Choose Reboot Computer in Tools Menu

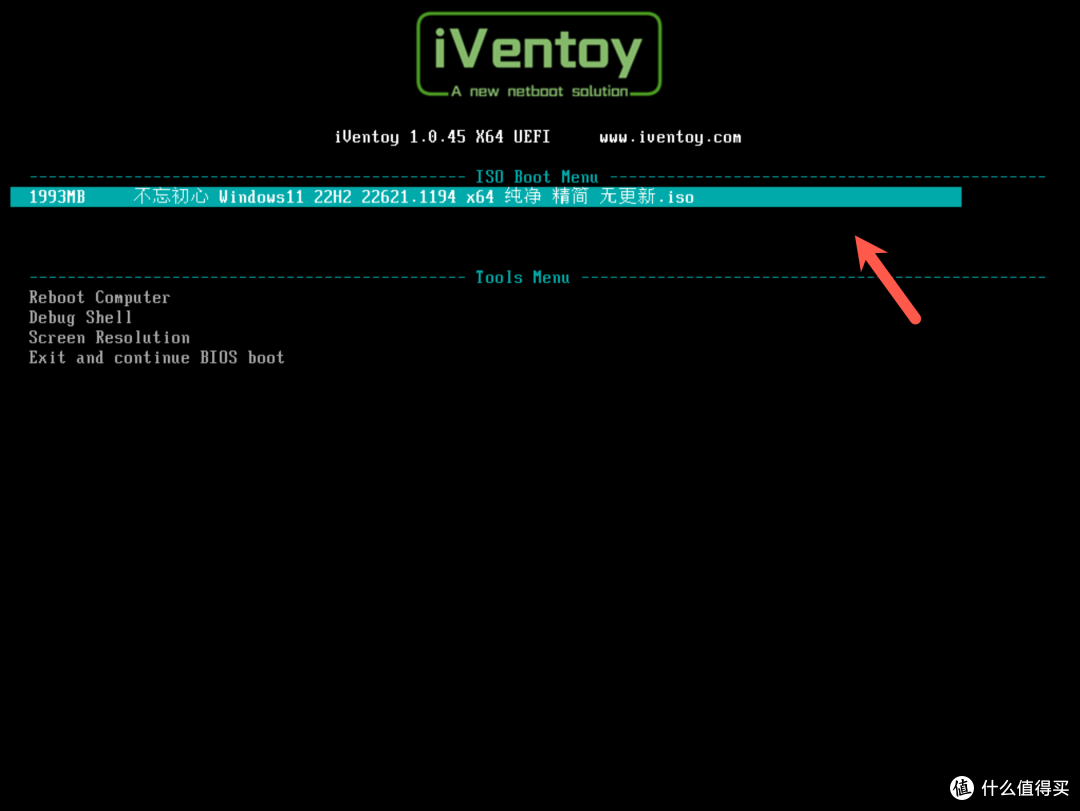pos(99,298)
